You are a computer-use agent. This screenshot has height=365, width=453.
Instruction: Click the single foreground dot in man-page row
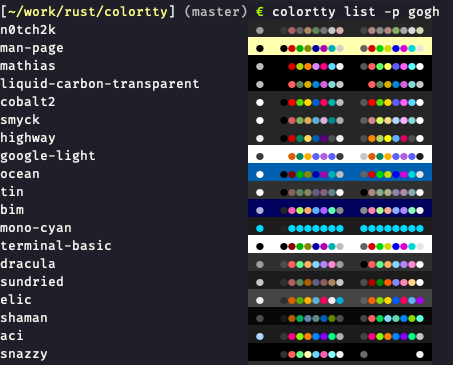[x=260, y=48]
